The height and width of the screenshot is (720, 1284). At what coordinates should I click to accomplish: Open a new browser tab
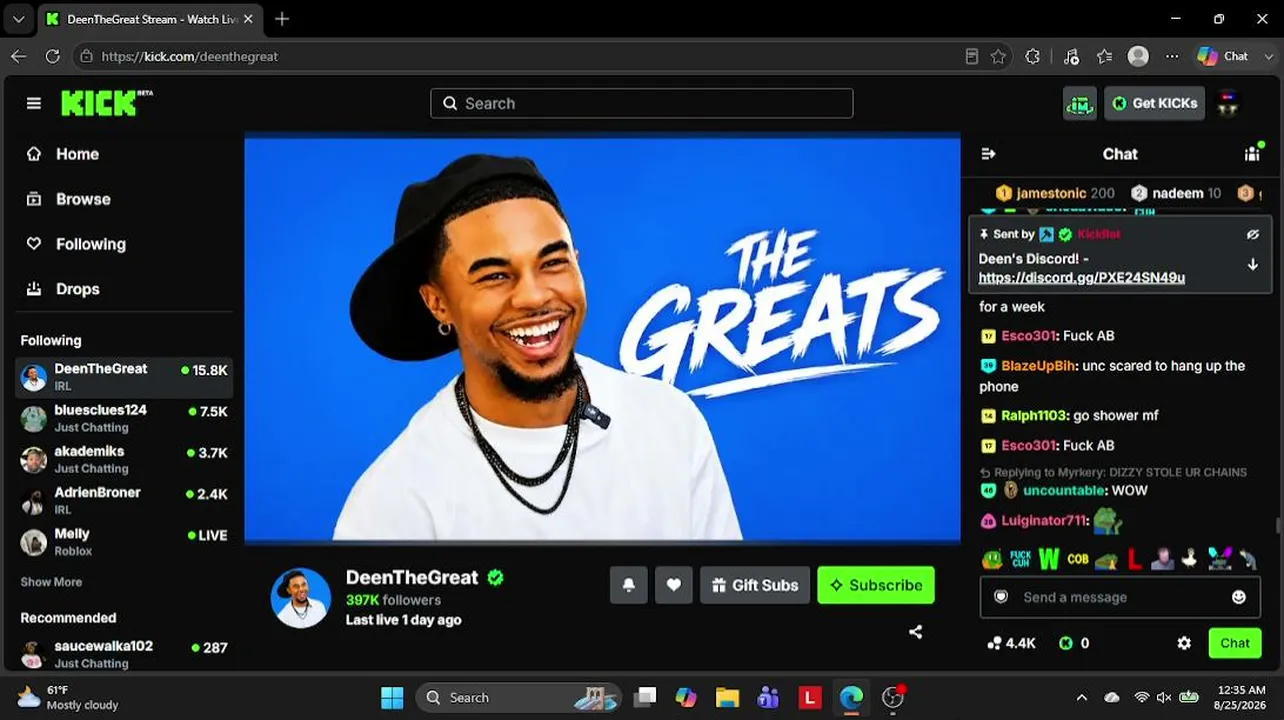pyautogui.click(x=282, y=19)
